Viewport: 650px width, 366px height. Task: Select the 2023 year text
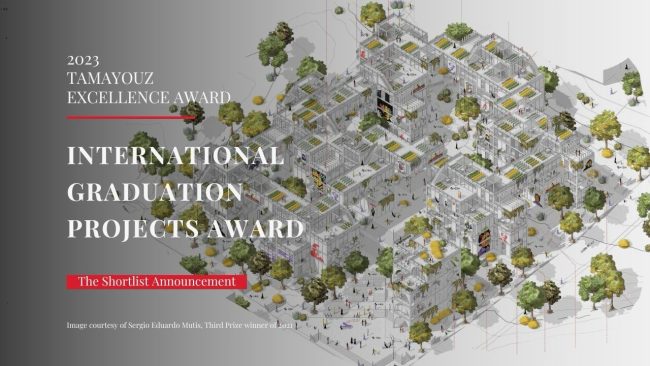(x=83, y=61)
